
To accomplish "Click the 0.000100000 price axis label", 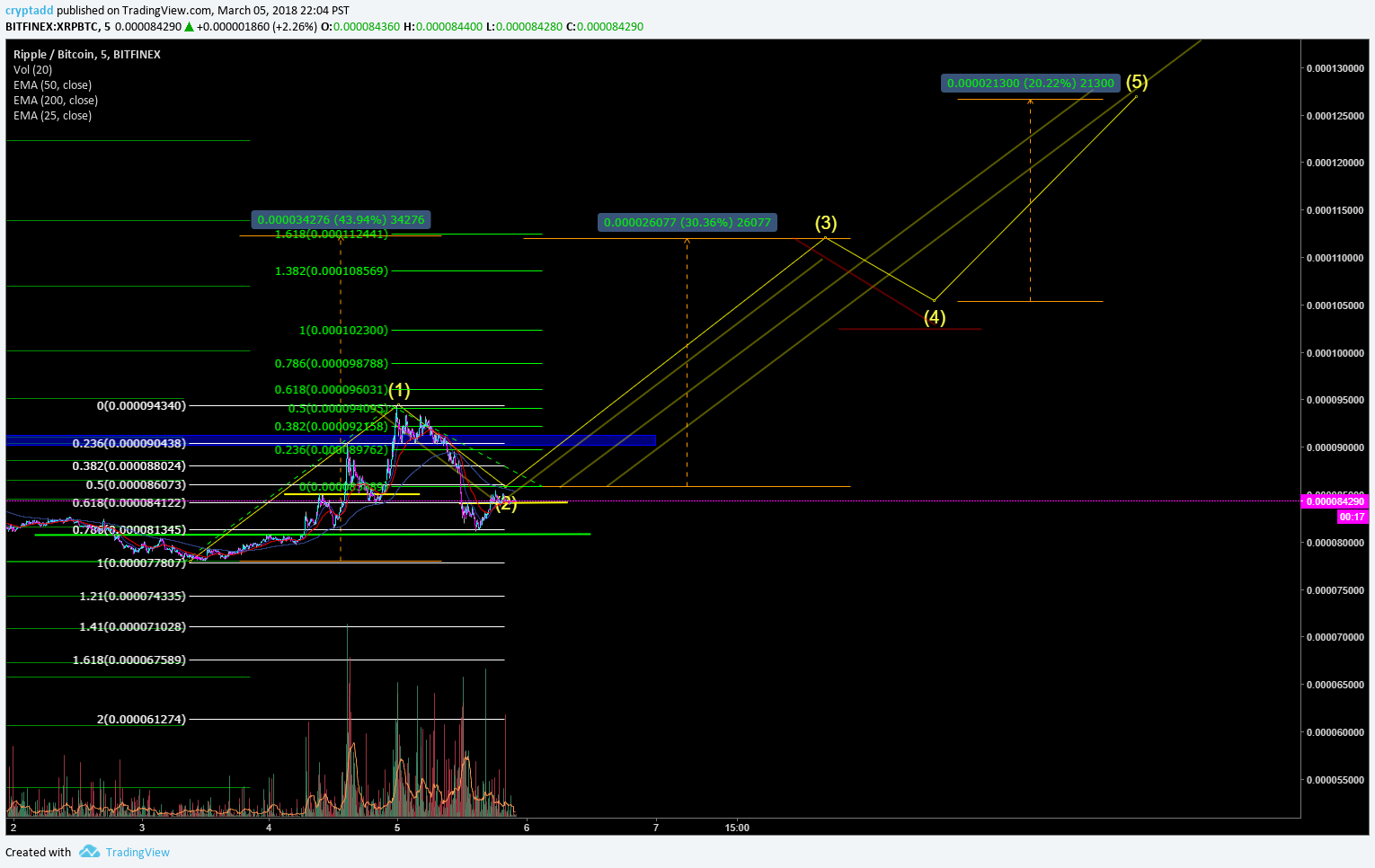I will pos(1335,353).
